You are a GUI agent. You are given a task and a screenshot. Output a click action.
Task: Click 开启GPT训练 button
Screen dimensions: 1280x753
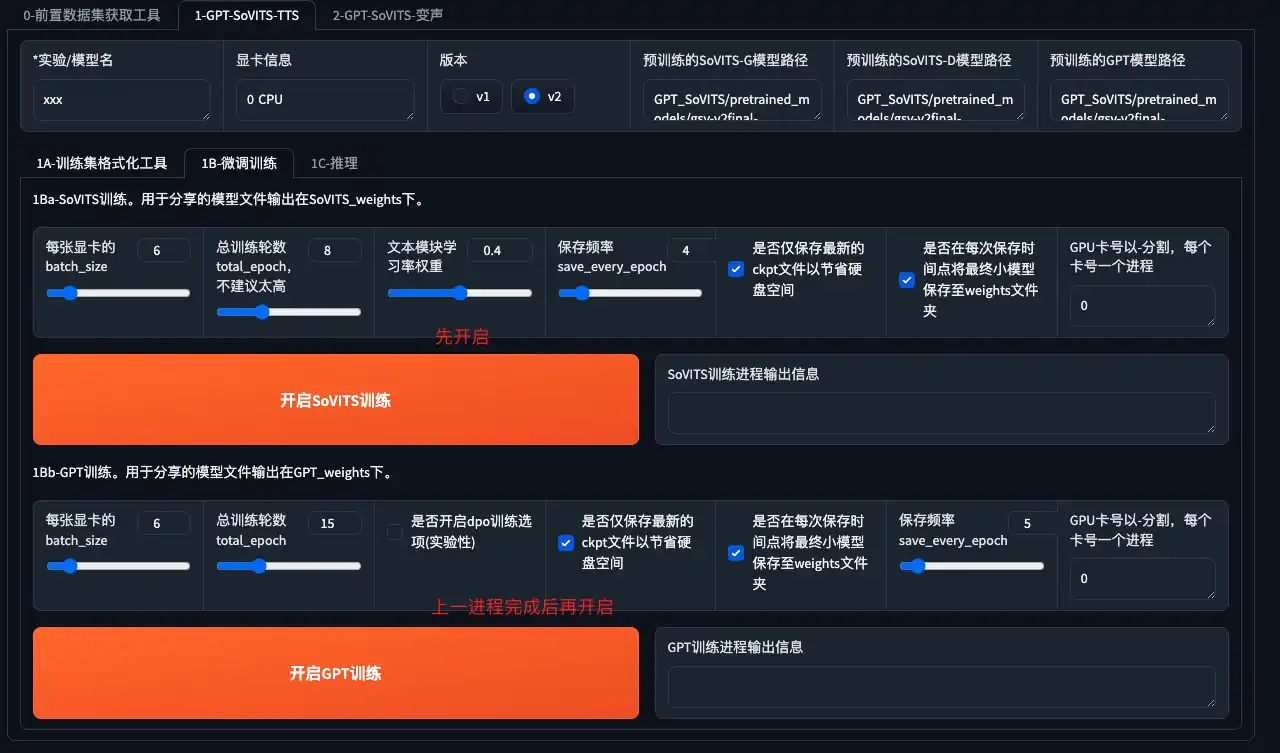coord(335,673)
